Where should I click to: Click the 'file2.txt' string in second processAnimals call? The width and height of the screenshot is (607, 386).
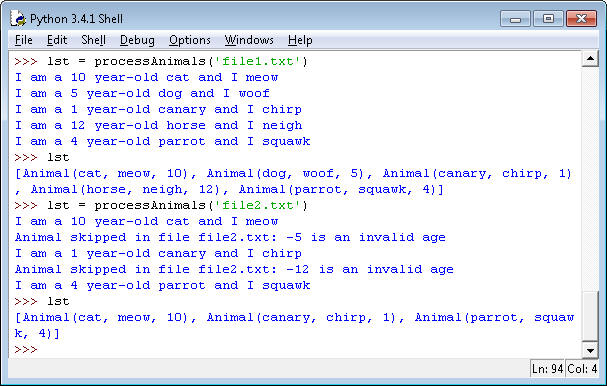click(257, 205)
